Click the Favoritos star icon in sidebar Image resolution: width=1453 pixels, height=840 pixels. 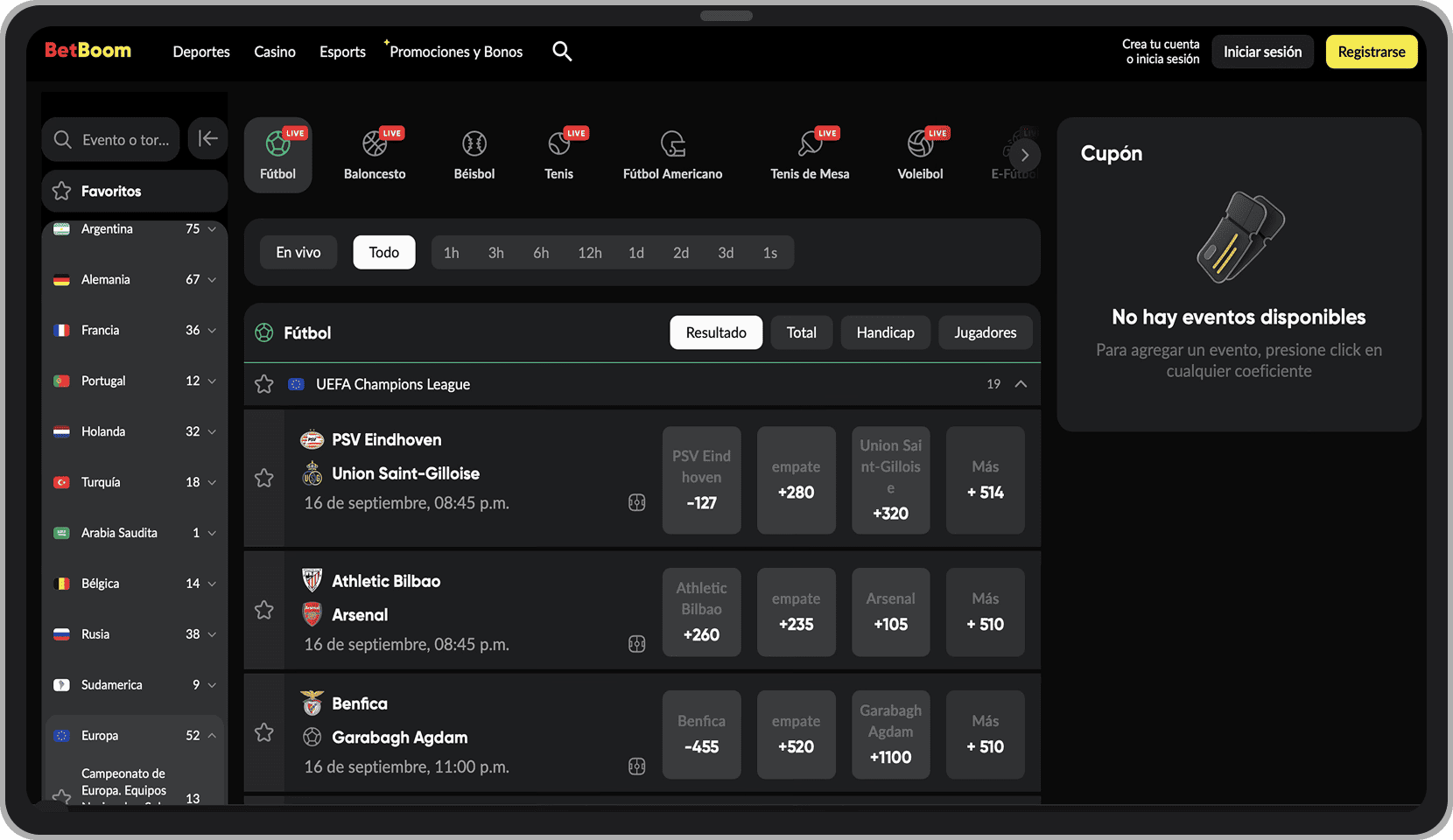61,191
